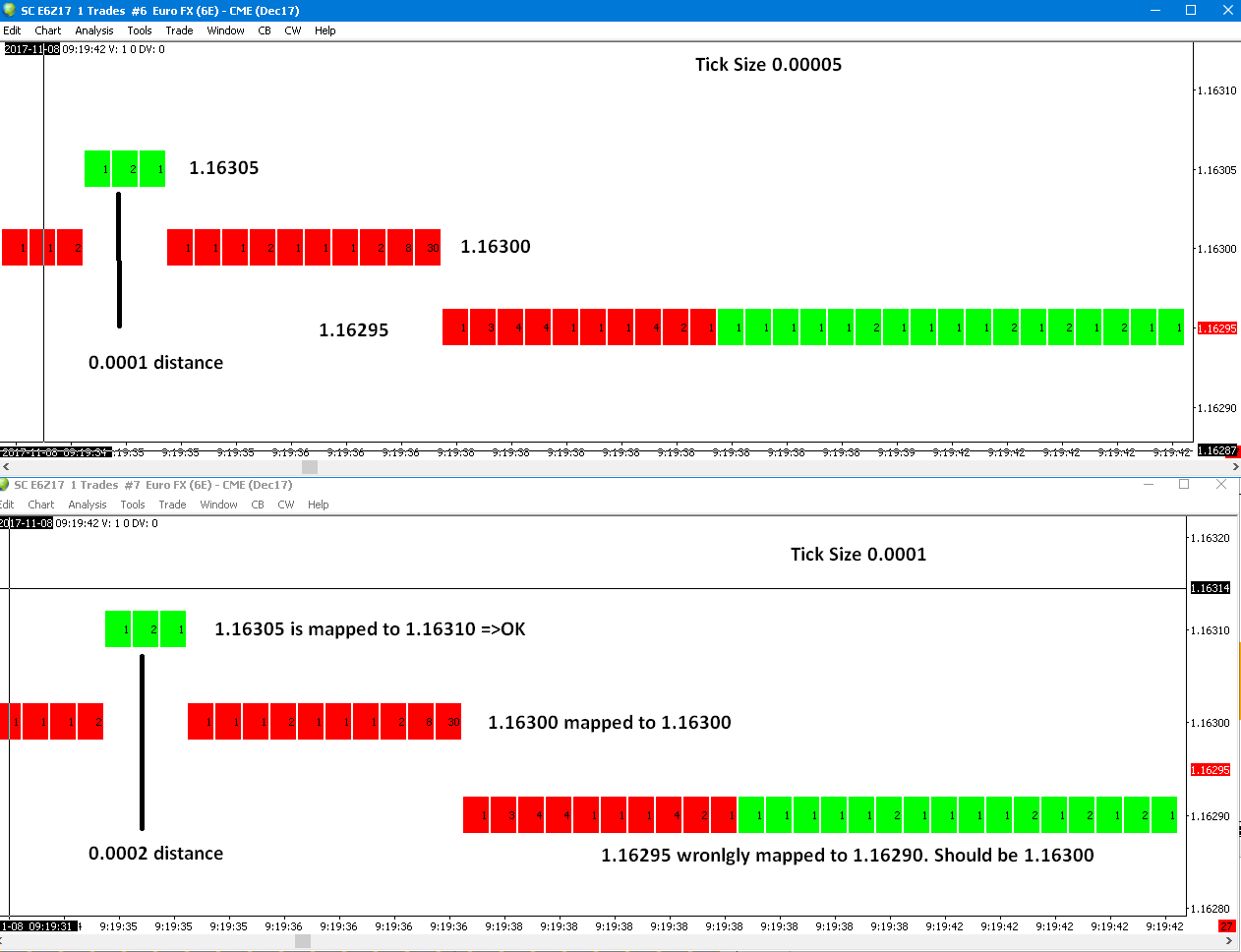Minimize the Trades #6 chart window

click(x=1156, y=11)
